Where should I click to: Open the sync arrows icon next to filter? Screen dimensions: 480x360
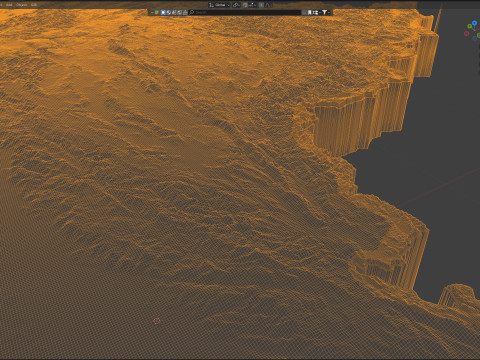pos(316,12)
